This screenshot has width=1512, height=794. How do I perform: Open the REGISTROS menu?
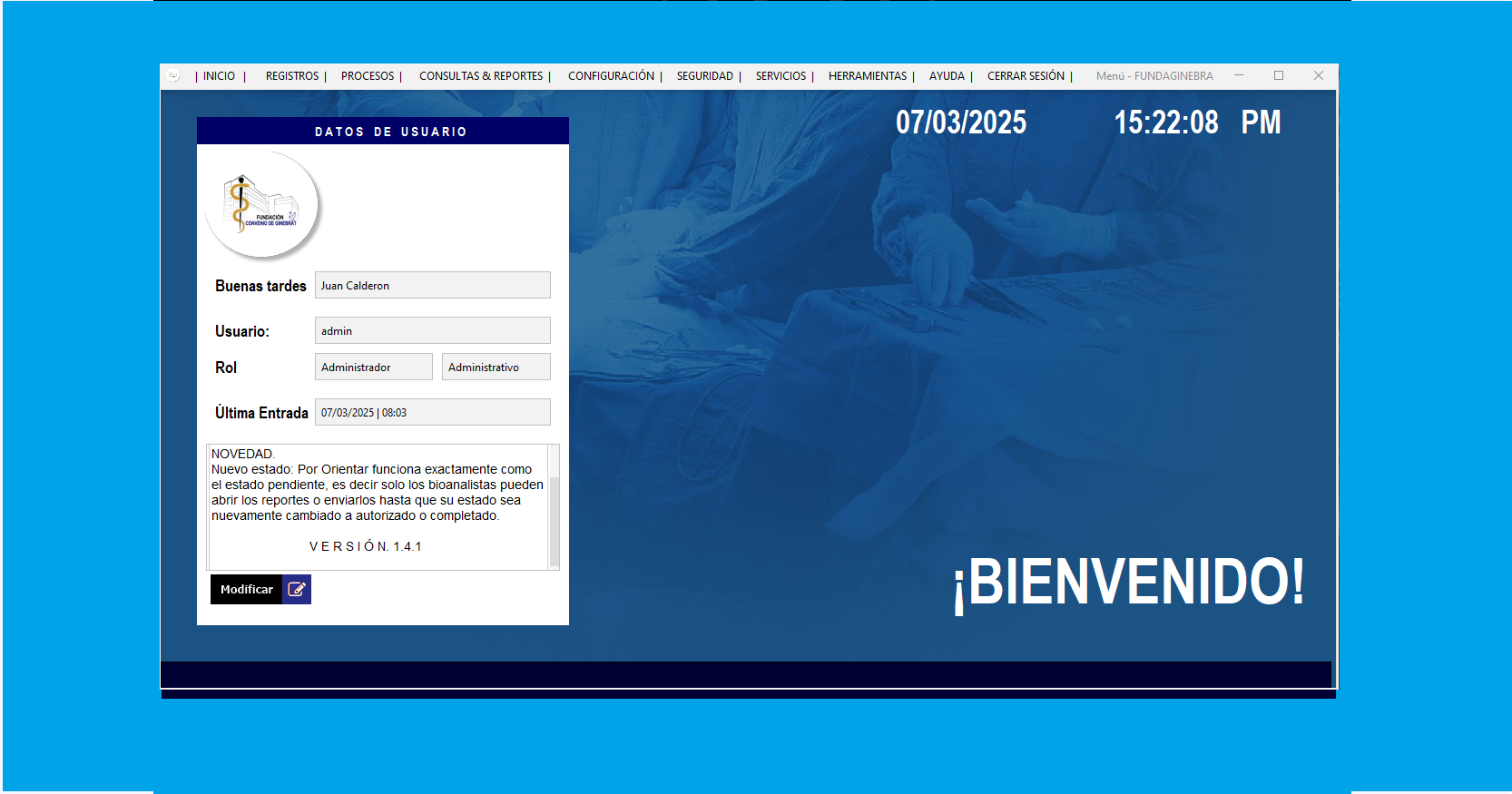tap(292, 76)
